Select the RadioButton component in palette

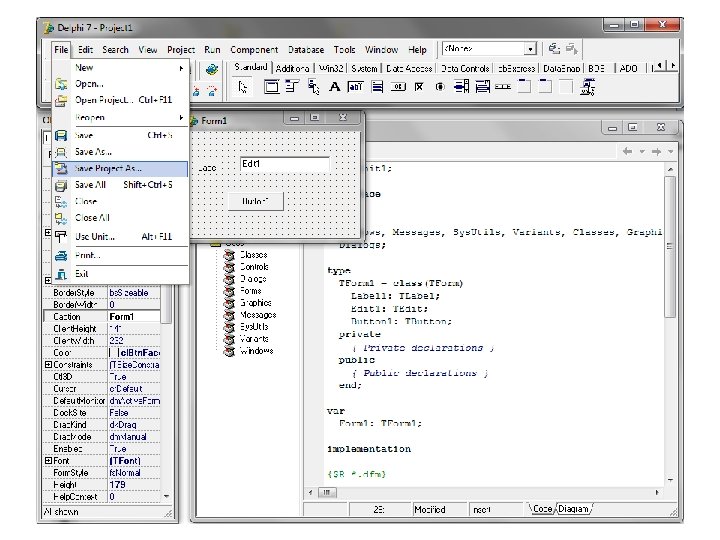pyautogui.click(x=439, y=88)
